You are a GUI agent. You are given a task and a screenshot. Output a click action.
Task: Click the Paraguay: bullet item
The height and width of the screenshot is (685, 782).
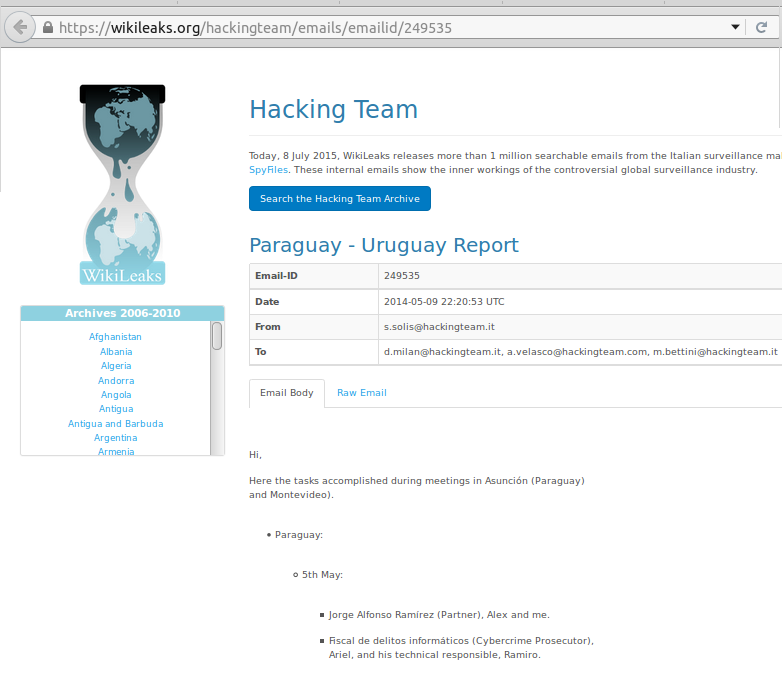click(299, 535)
